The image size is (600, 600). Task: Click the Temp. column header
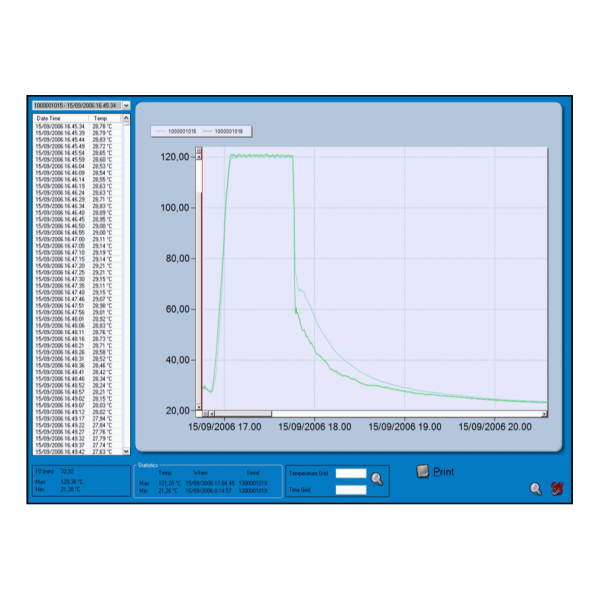(x=101, y=118)
